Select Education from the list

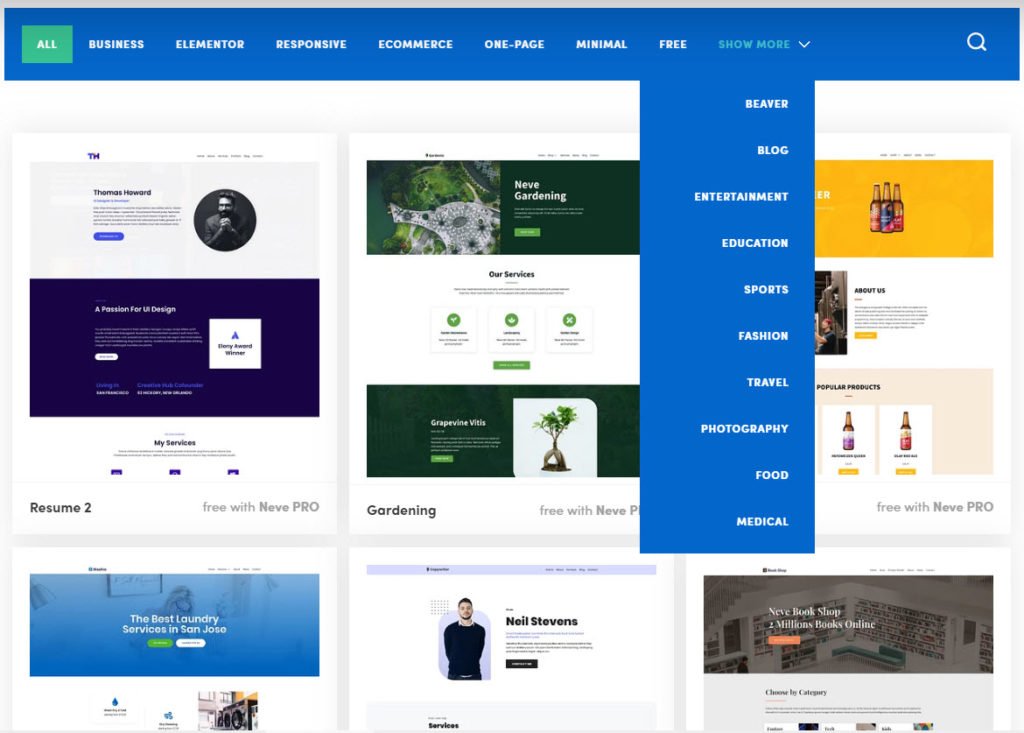coord(755,243)
